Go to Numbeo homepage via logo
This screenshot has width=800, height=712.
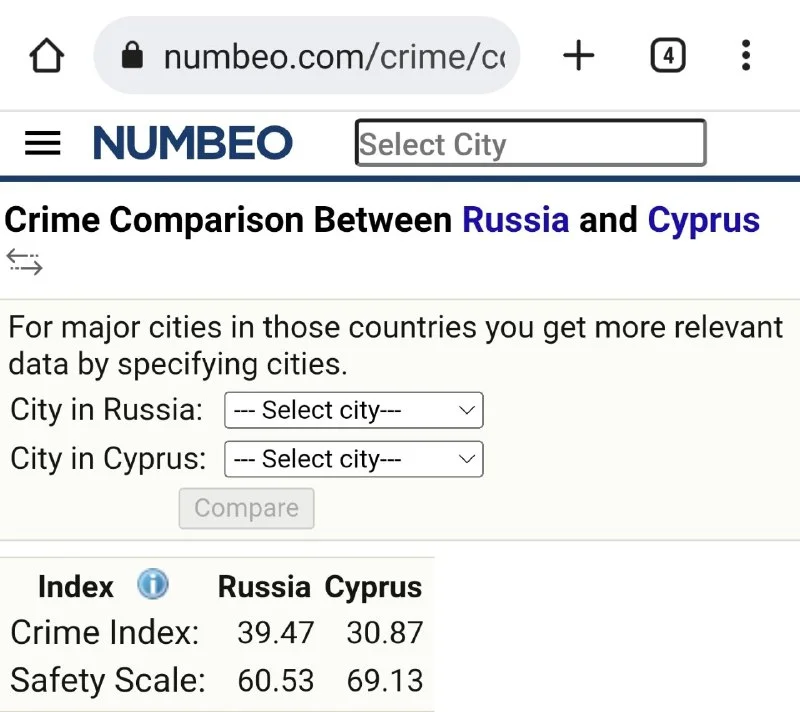(193, 144)
